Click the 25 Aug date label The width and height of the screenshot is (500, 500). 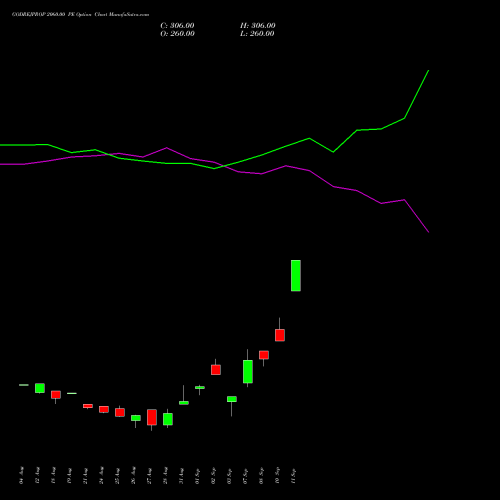[x=118, y=475]
